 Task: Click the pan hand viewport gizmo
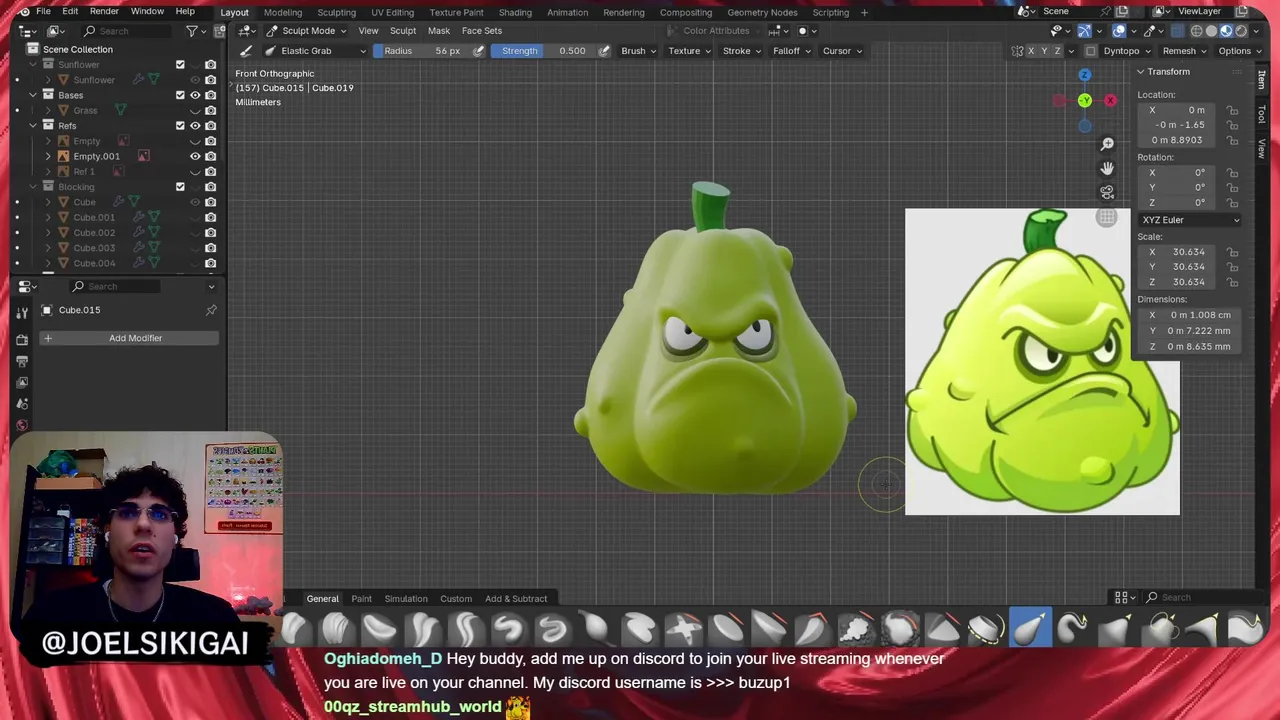tap(1107, 168)
